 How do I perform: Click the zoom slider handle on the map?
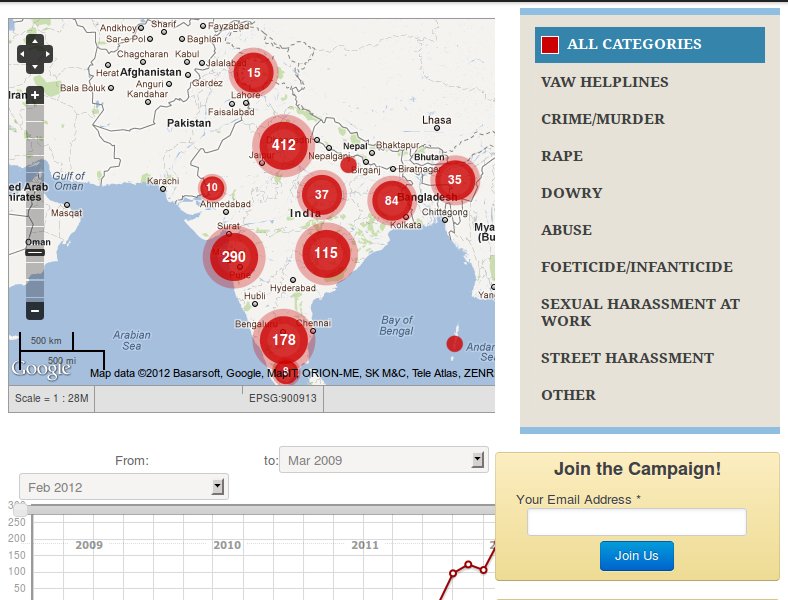tap(35, 252)
